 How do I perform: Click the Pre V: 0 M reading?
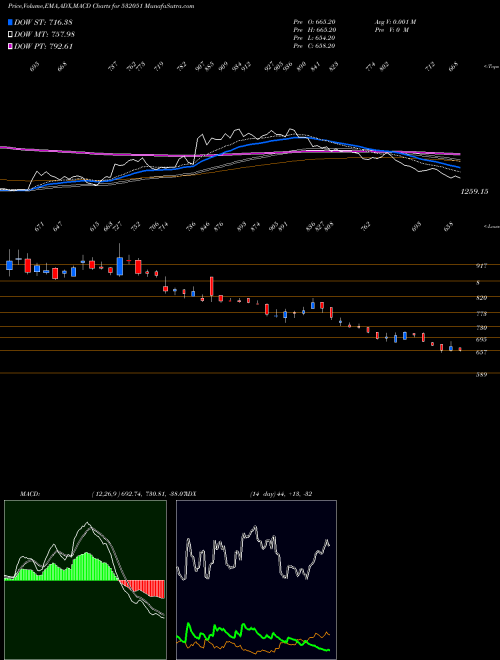point(391,30)
